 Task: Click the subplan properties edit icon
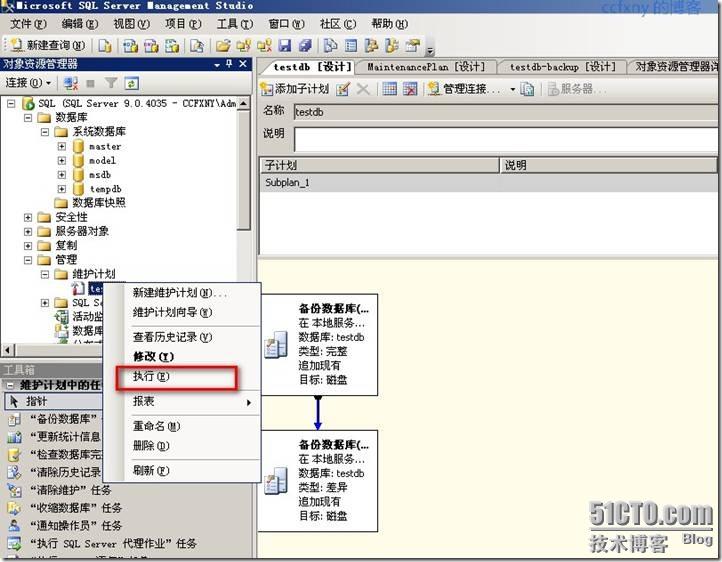(x=343, y=89)
